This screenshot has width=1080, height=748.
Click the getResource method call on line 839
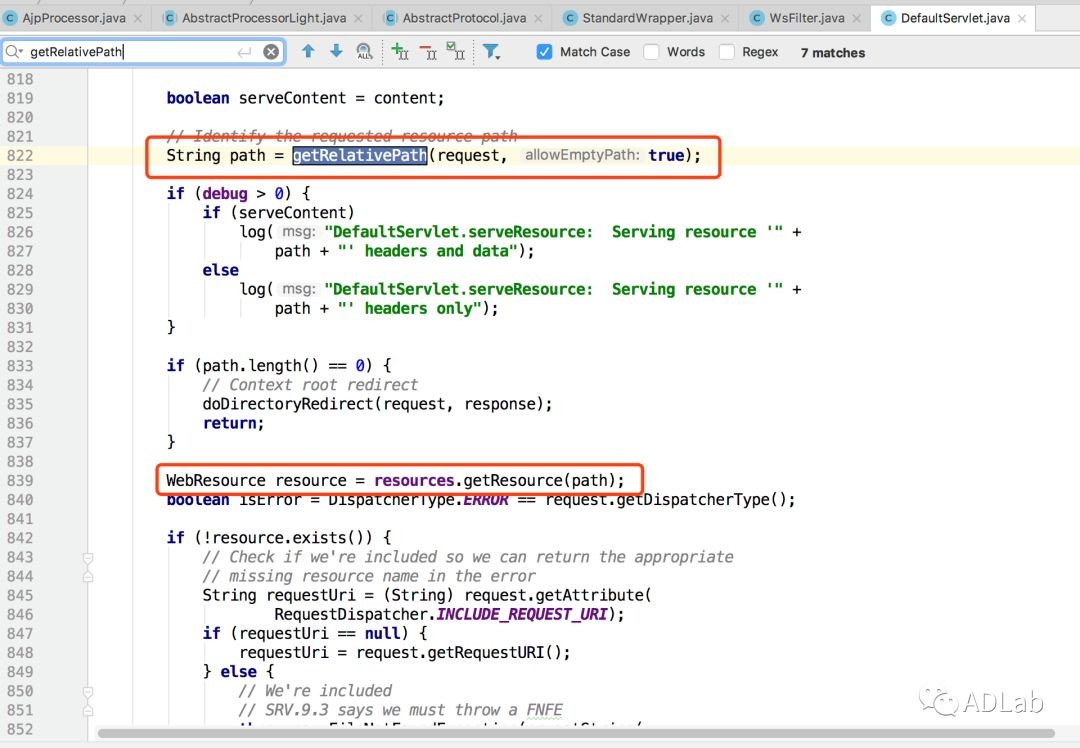coord(509,480)
